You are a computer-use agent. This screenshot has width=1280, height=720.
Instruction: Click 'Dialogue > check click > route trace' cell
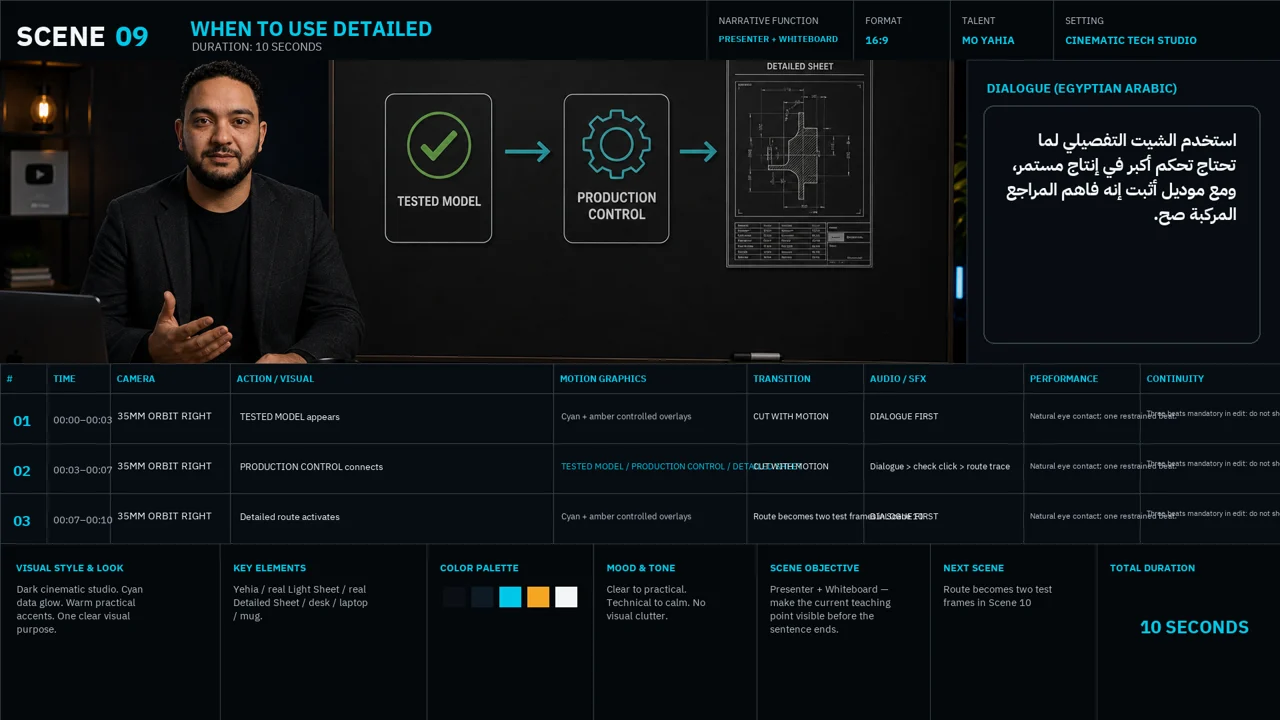click(940, 467)
